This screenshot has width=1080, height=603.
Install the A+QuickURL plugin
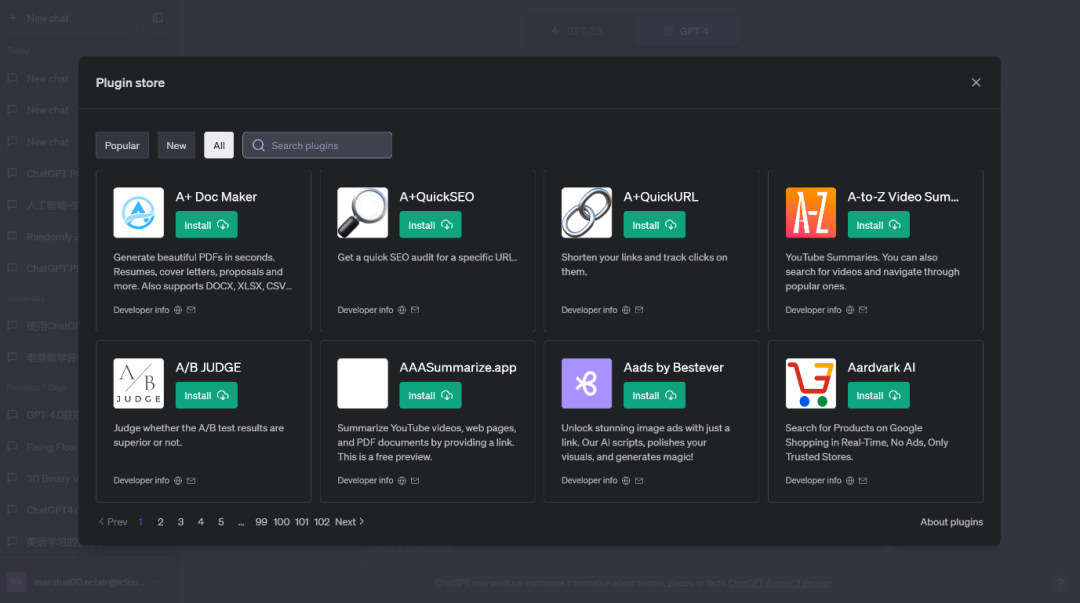point(654,225)
